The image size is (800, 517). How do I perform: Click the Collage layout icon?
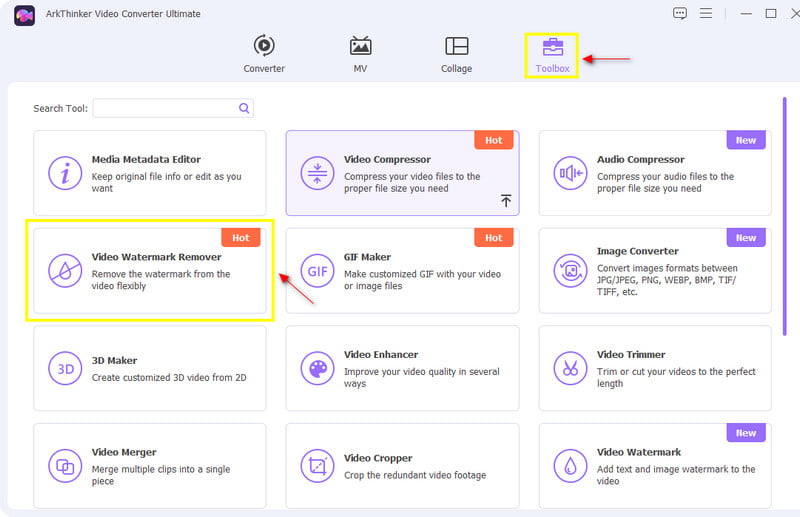[x=457, y=46]
